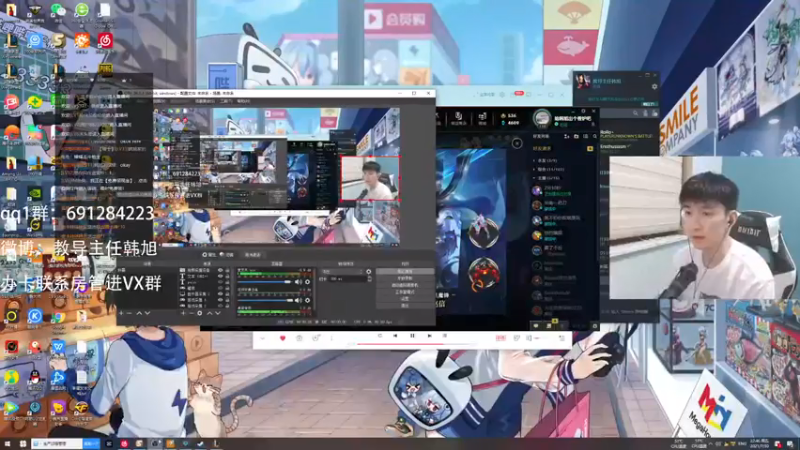Open the League client settings gear at bottom right
Screen dimensions: 800x450
point(594,326)
